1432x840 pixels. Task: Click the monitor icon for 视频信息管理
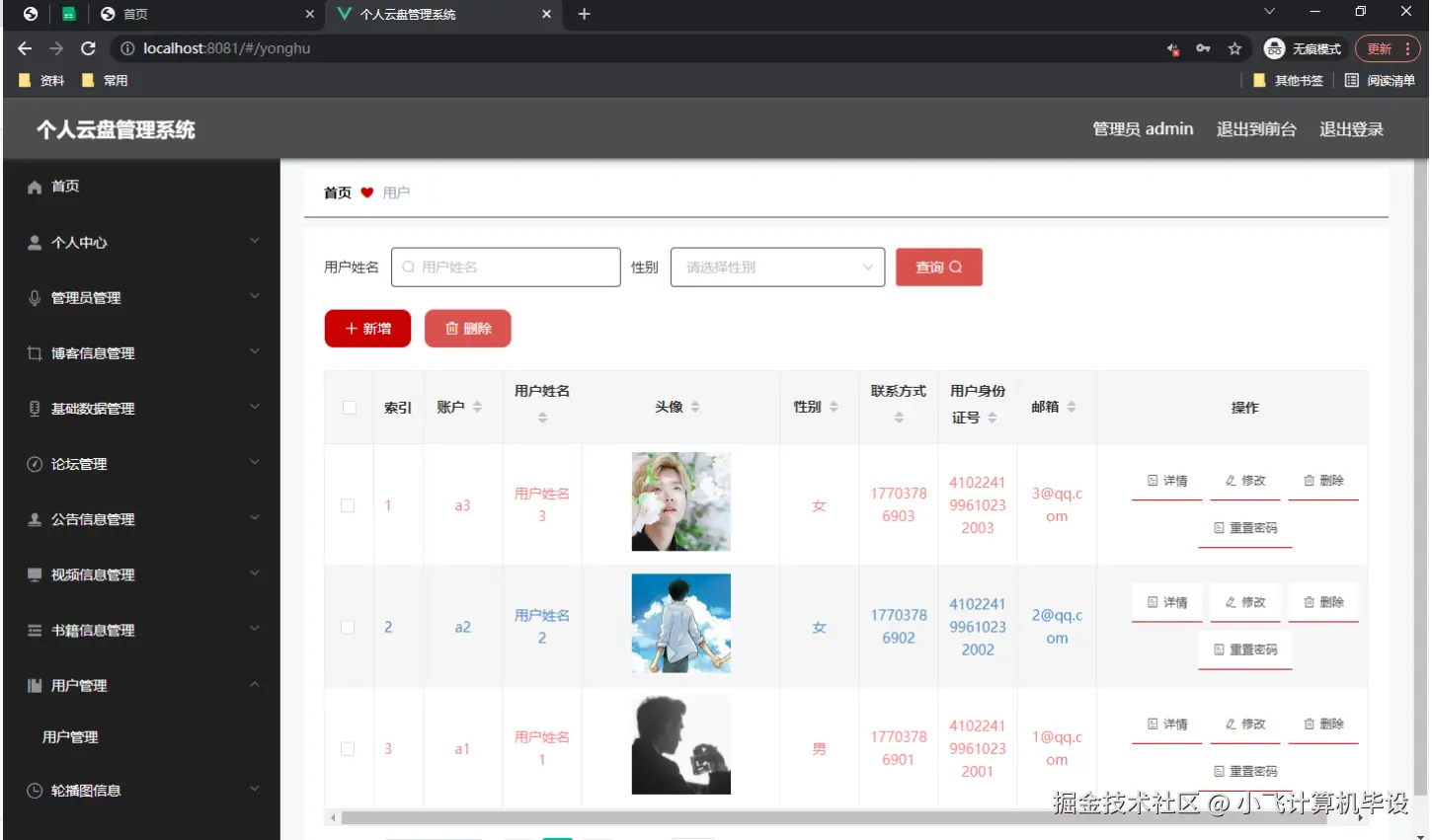coord(35,574)
